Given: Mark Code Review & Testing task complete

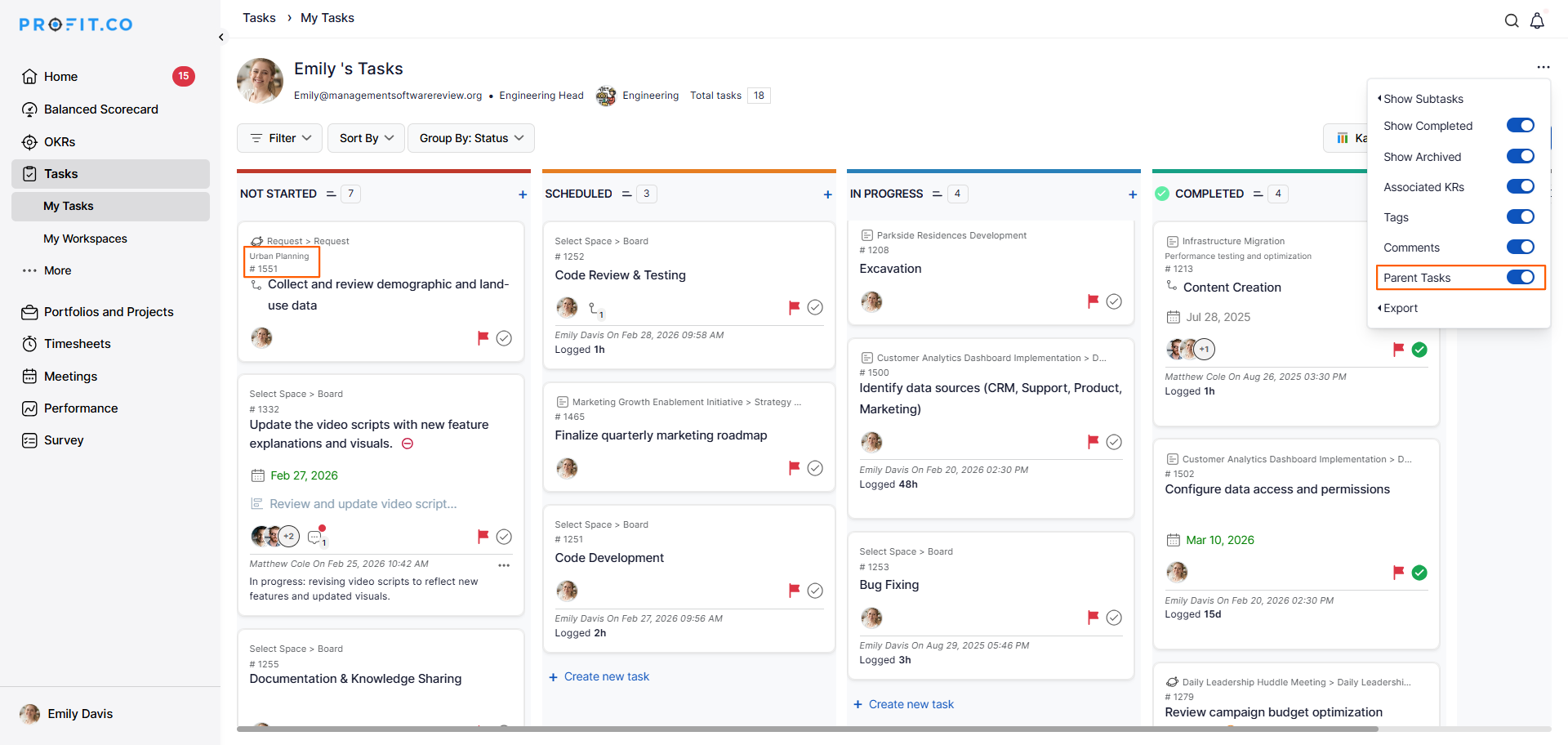Looking at the screenshot, I should pyautogui.click(x=815, y=307).
